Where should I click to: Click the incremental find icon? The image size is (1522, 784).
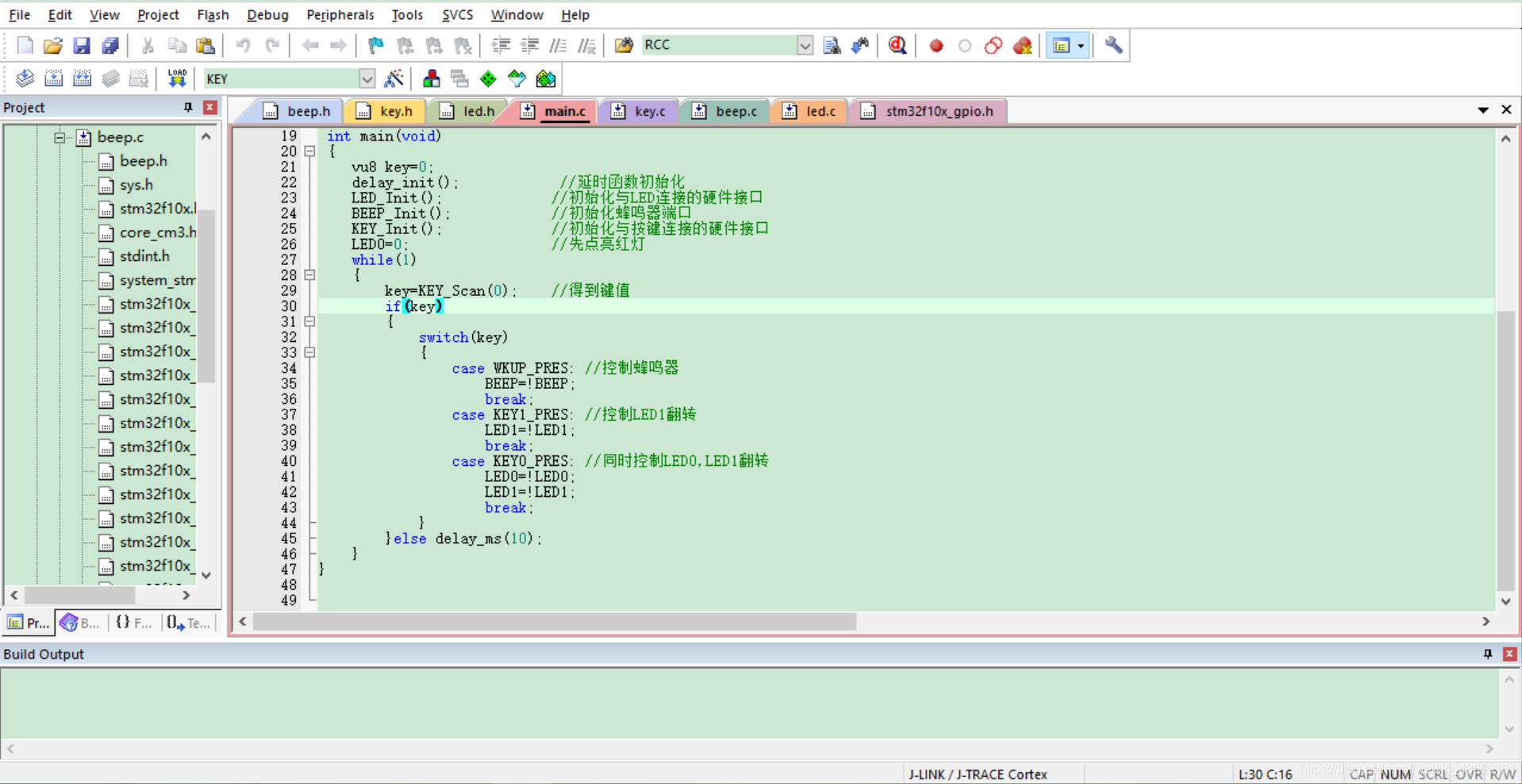point(860,46)
